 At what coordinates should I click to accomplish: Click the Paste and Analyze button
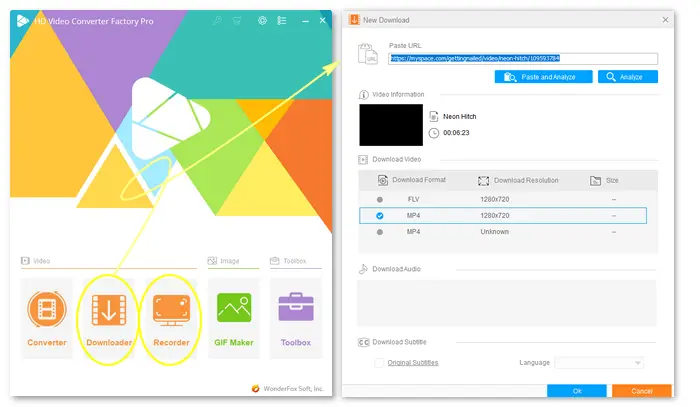(542, 76)
